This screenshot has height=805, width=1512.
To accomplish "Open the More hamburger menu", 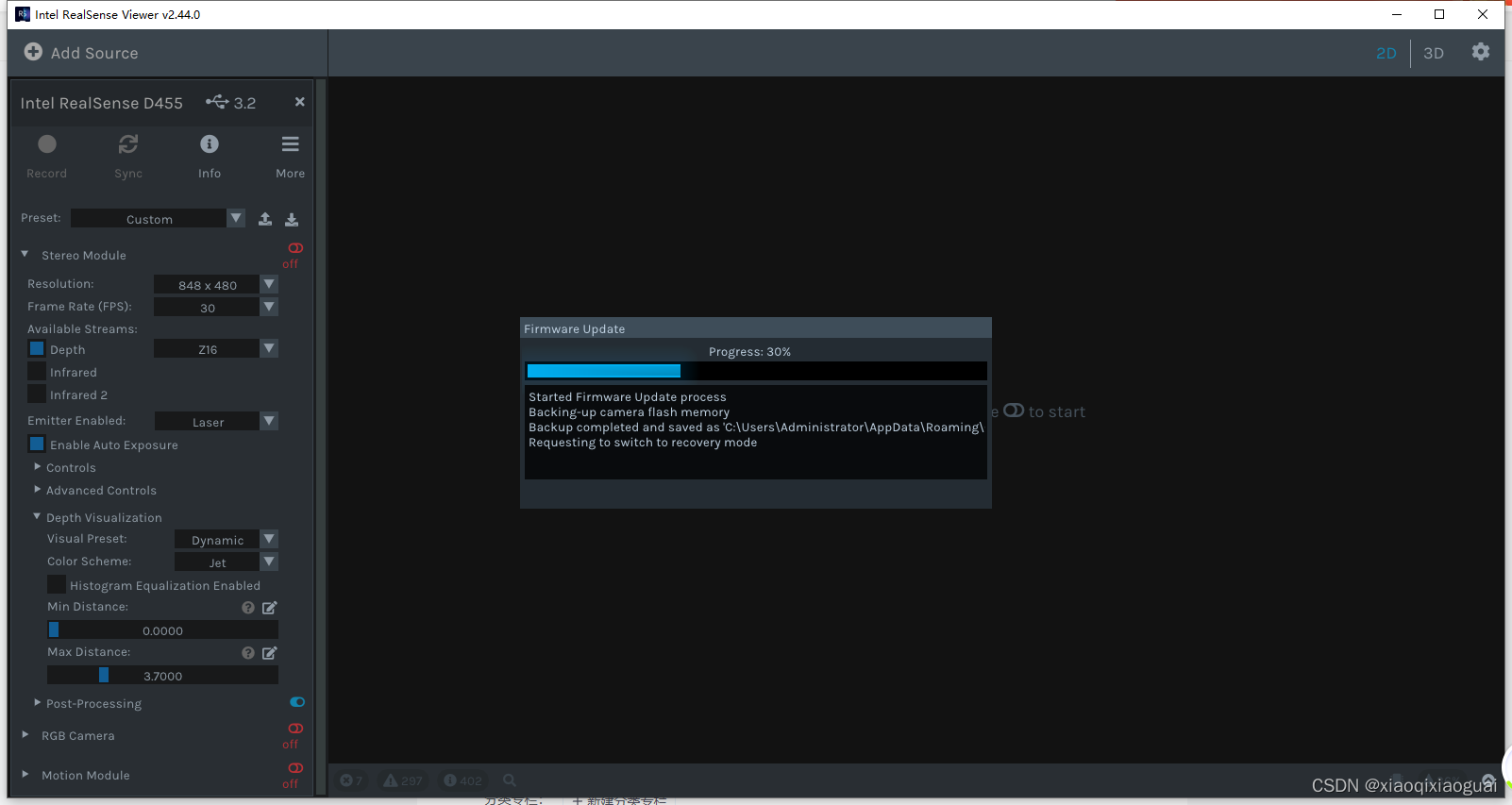I will (291, 144).
